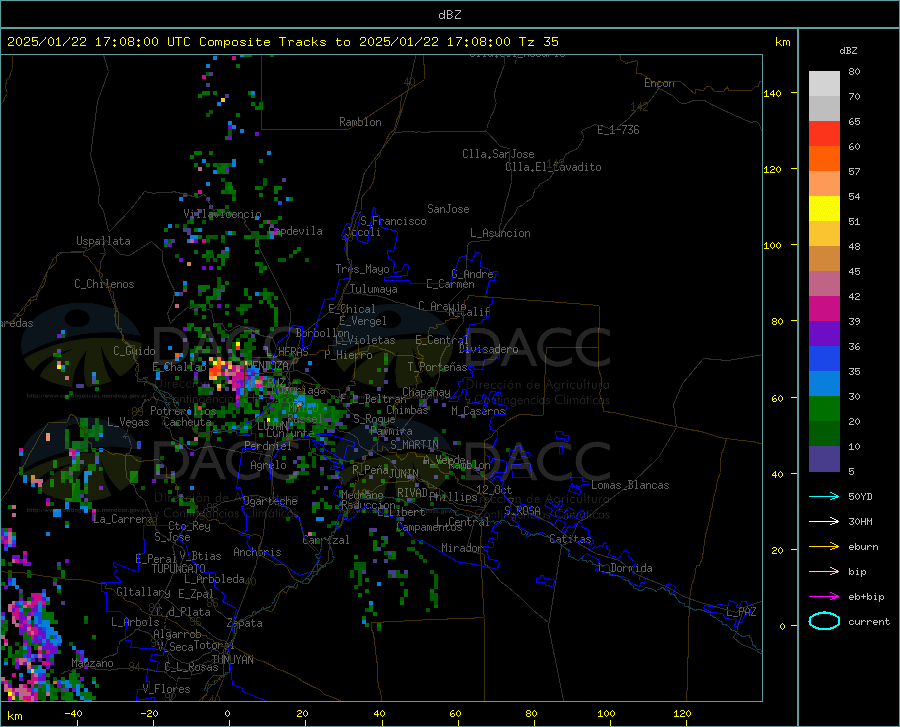Click the 'Tulumaya' map label
Image resolution: width=900 pixels, height=727 pixels.
374,289
